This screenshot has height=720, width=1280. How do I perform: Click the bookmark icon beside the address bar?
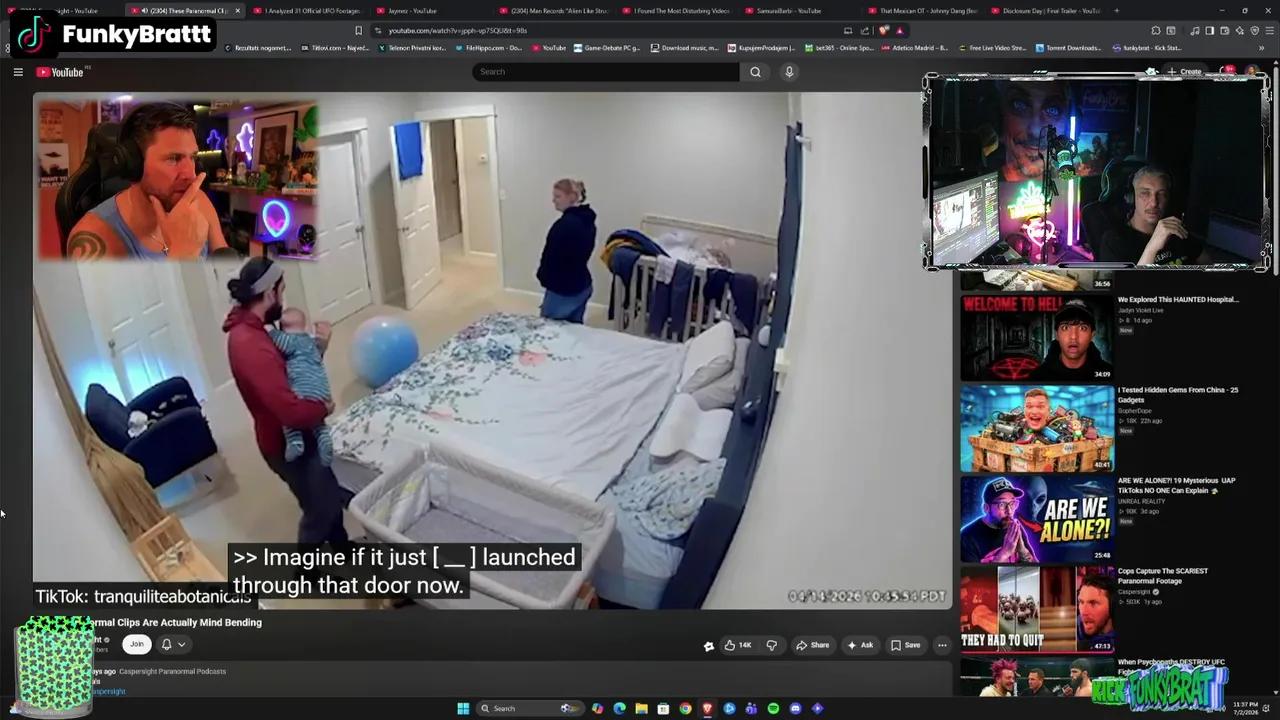(358, 31)
